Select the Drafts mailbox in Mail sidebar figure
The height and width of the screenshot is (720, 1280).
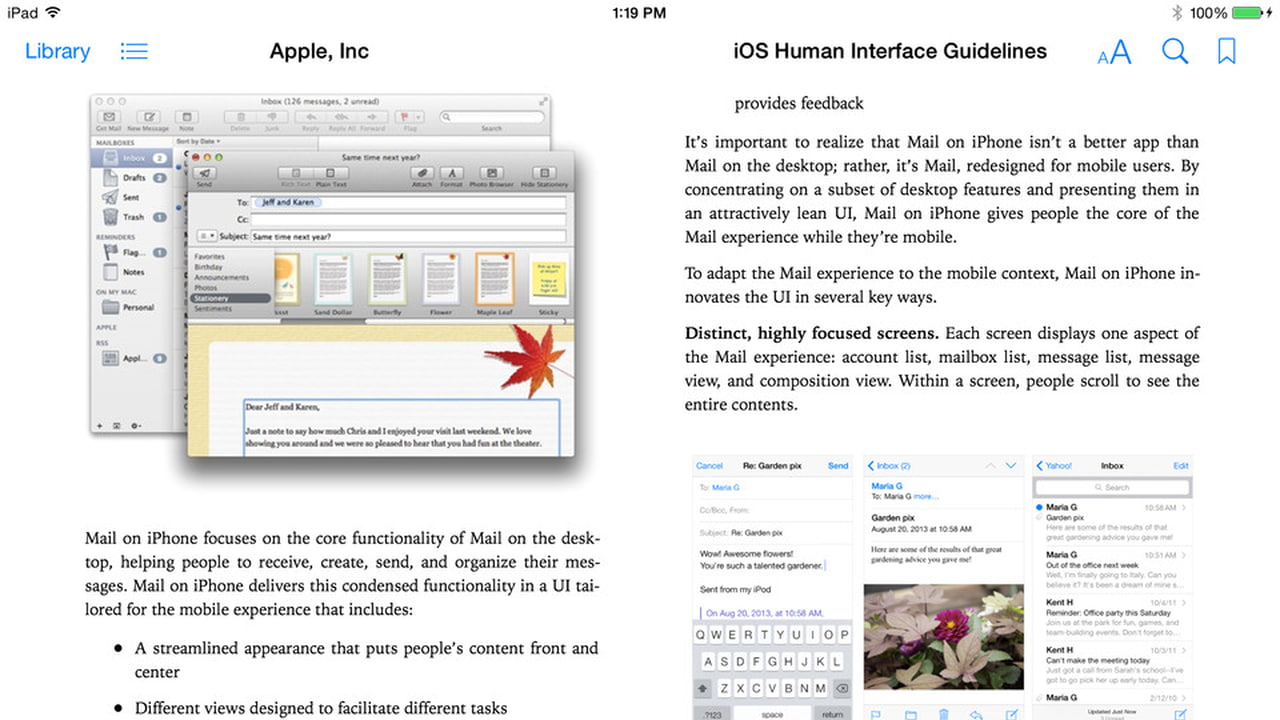[131, 178]
